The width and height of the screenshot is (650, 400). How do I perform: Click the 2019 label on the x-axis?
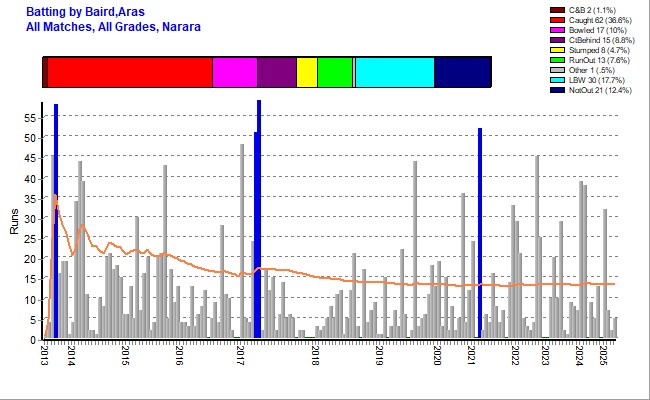click(x=380, y=357)
